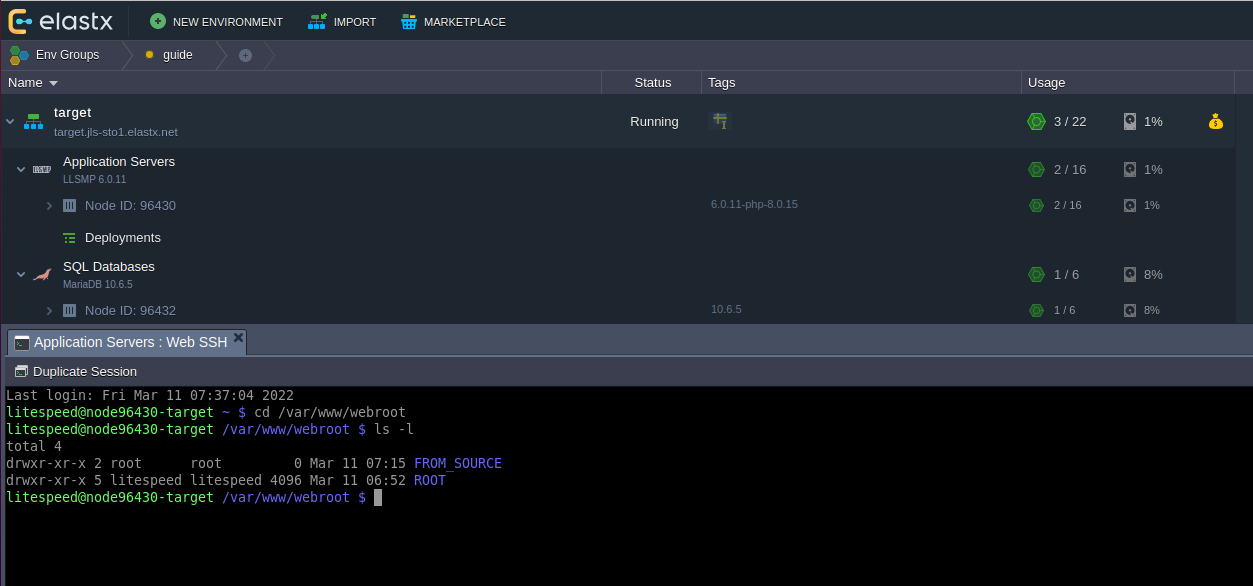Click the tags icon for target environment
The width and height of the screenshot is (1253, 586).
tap(719, 121)
